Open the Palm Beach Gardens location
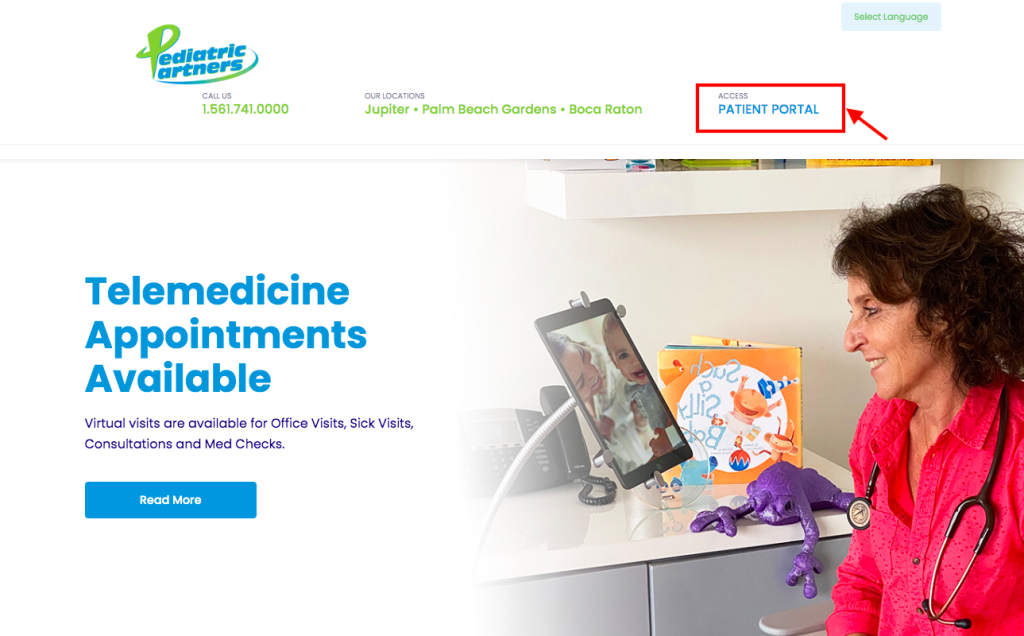Viewport: 1024px width, 636px height. pos(489,109)
